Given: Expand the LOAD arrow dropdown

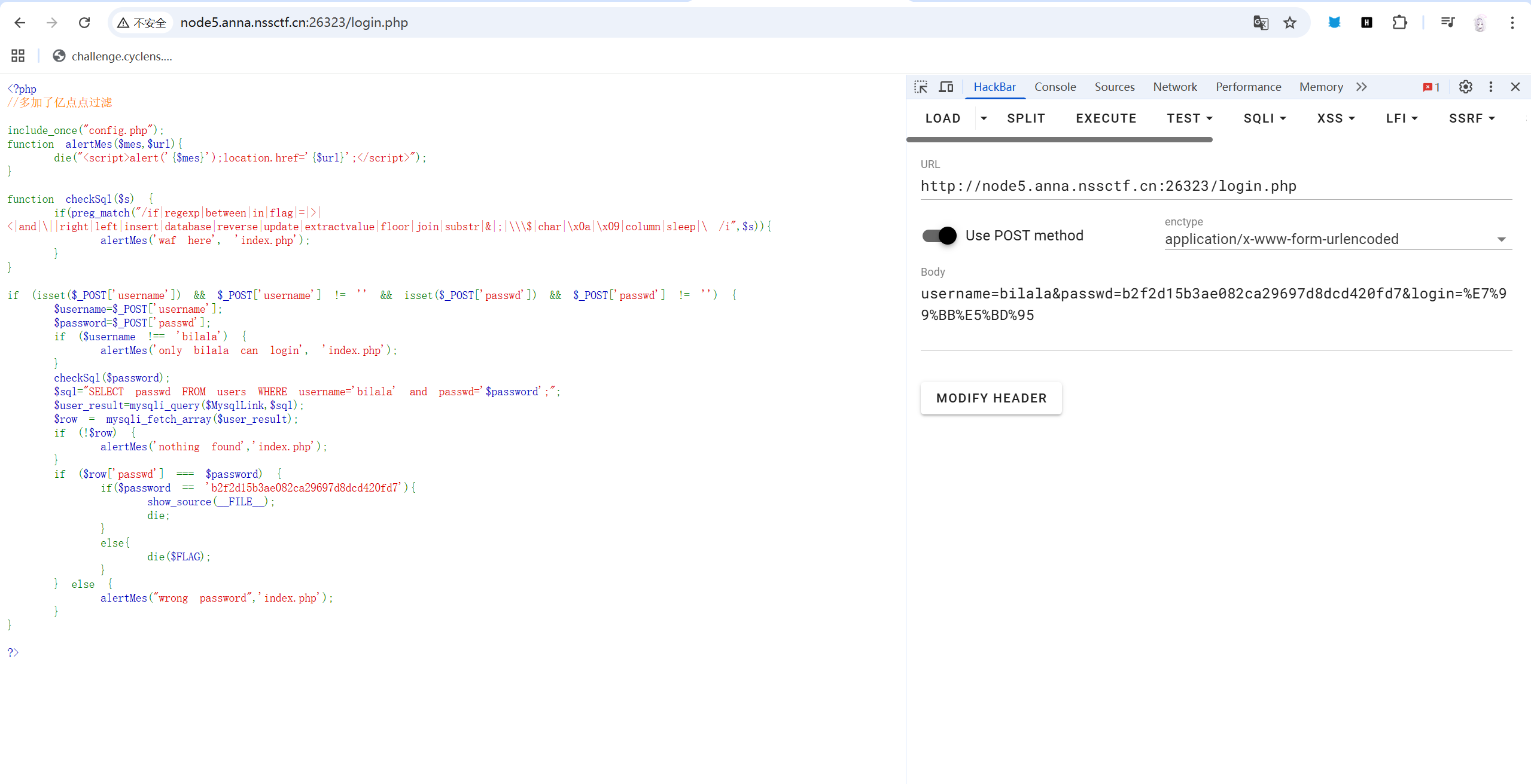Looking at the screenshot, I should pyautogui.click(x=984, y=118).
